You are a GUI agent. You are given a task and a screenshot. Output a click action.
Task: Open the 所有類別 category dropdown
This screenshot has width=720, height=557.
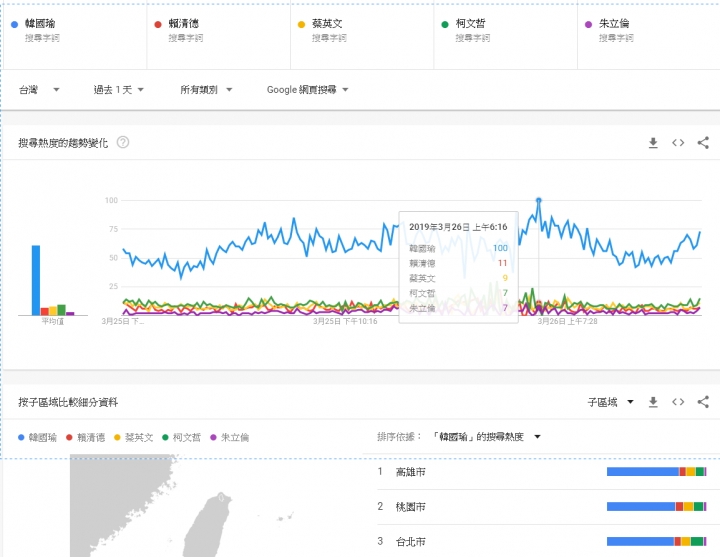[206, 90]
